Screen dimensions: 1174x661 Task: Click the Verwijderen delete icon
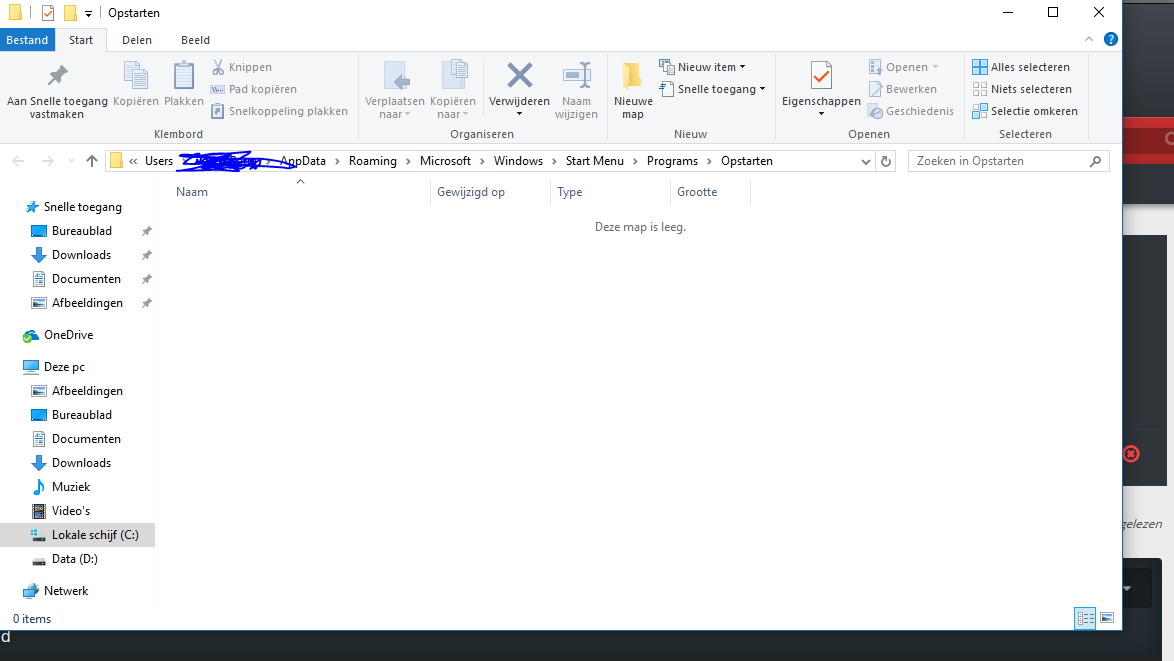coord(519,76)
